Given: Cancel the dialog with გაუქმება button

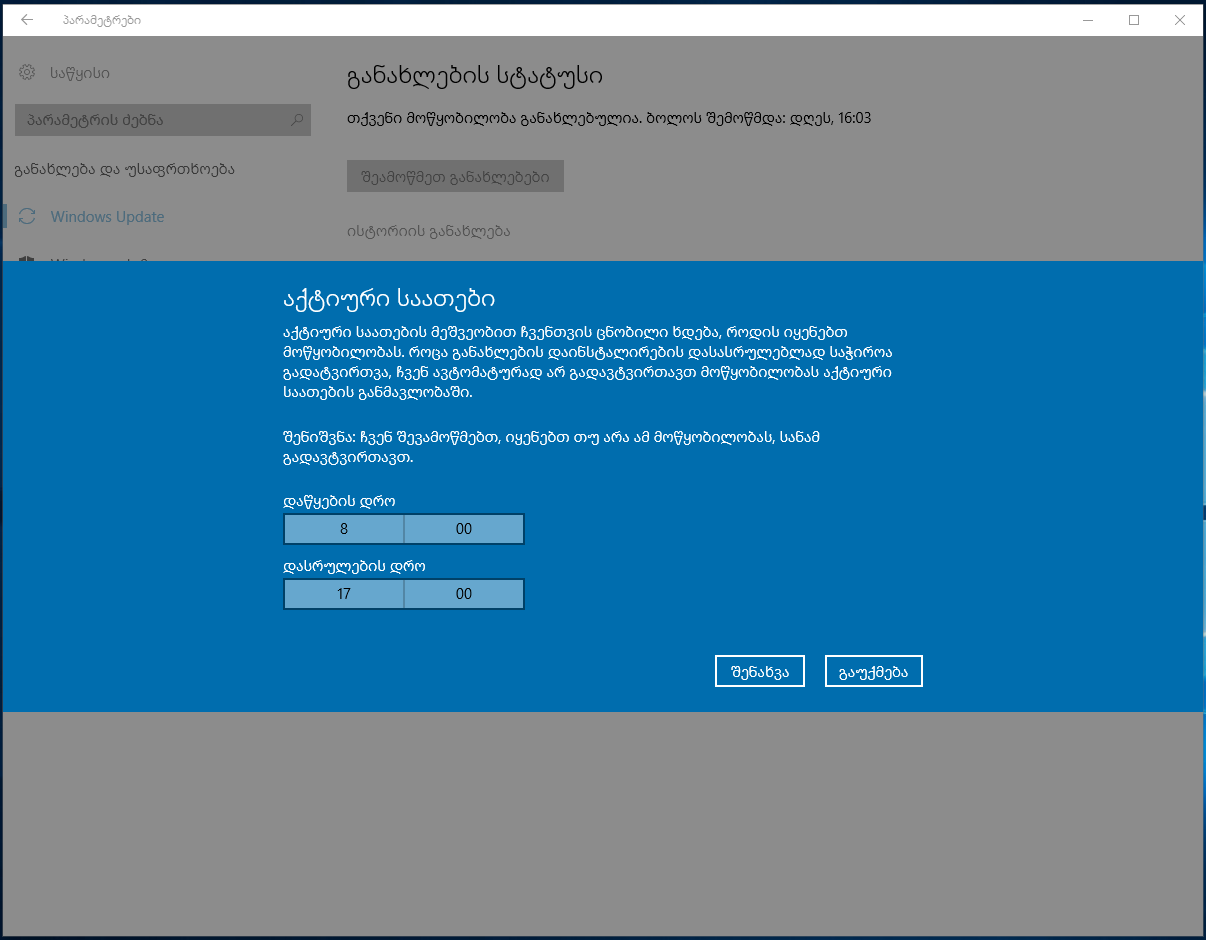Looking at the screenshot, I should coord(873,672).
